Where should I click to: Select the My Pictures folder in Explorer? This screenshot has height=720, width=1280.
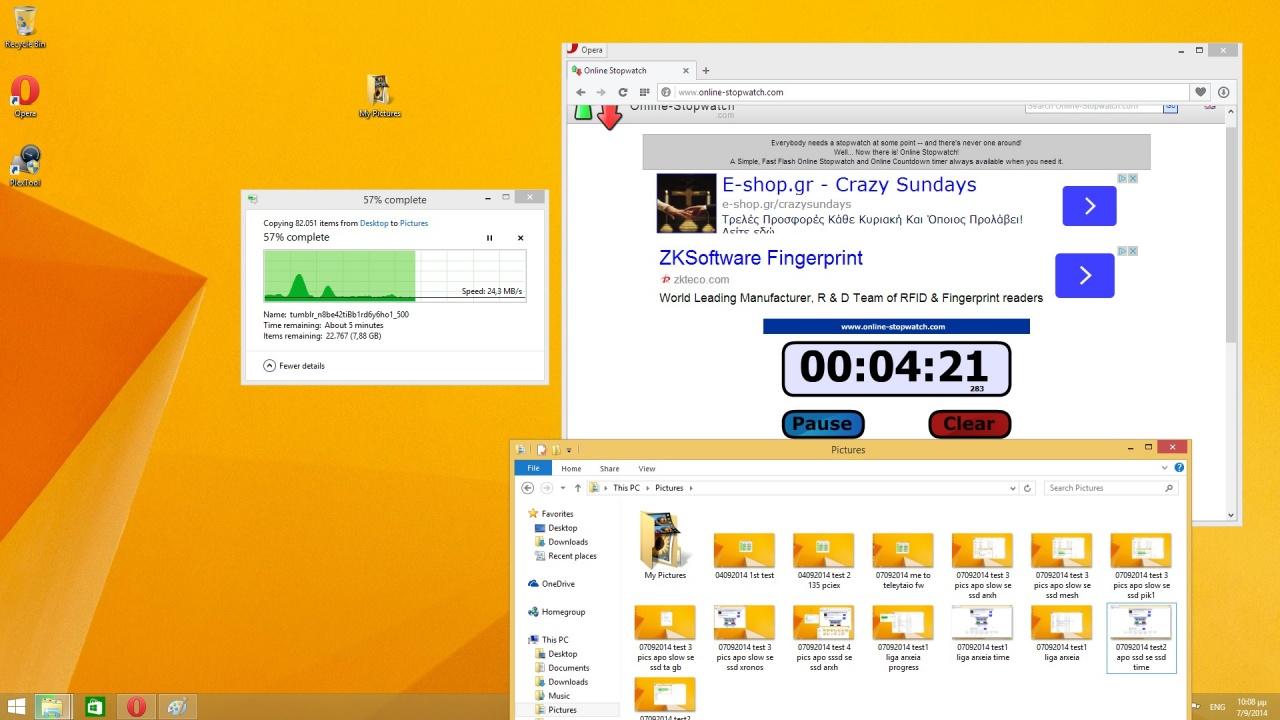point(665,546)
